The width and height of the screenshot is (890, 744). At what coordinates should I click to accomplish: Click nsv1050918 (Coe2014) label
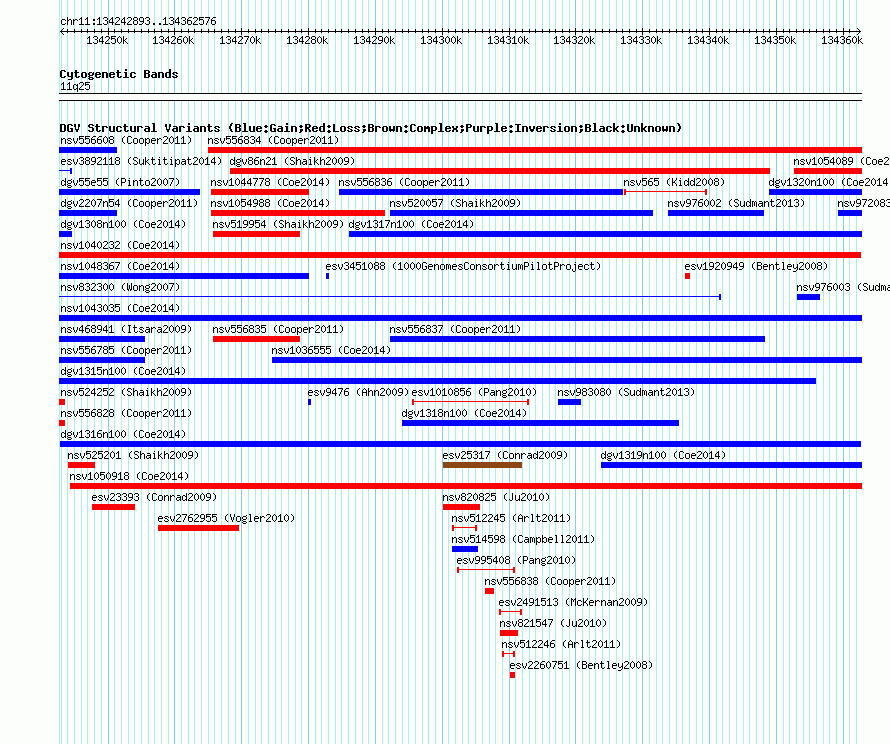[x=129, y=476]
